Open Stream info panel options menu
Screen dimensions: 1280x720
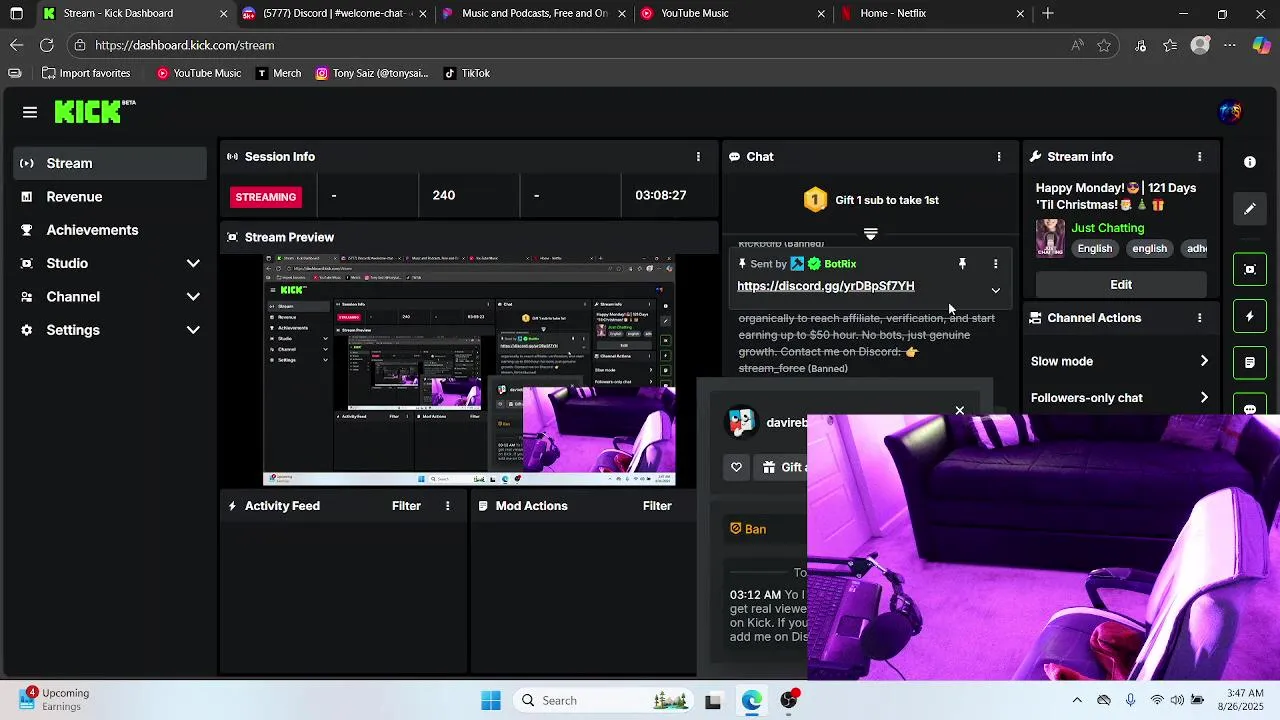(1199, 157)
